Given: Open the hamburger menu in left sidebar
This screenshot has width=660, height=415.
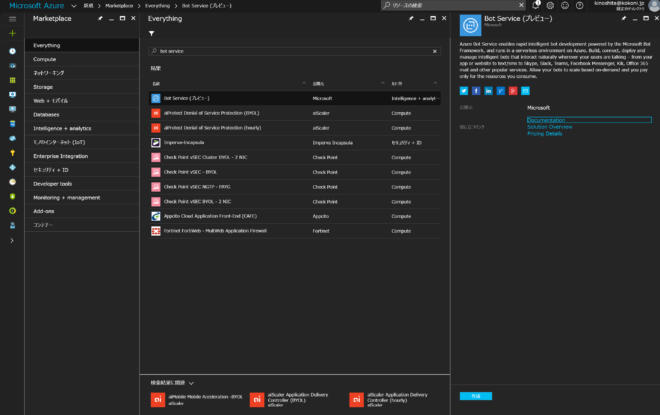Looking at the screenshot, I should (12, 19).
